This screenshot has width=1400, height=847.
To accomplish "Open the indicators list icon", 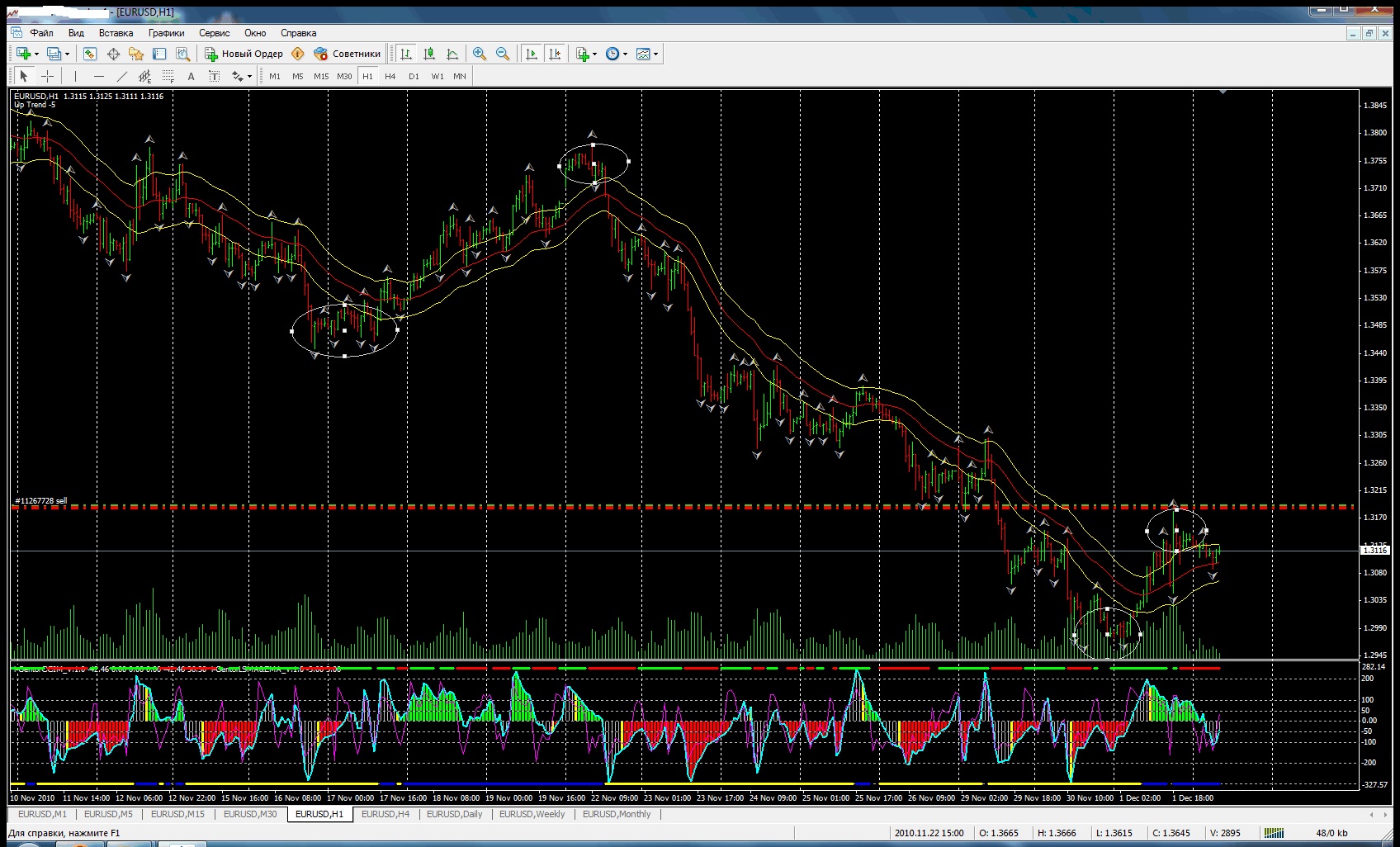I will pos(583,54).
